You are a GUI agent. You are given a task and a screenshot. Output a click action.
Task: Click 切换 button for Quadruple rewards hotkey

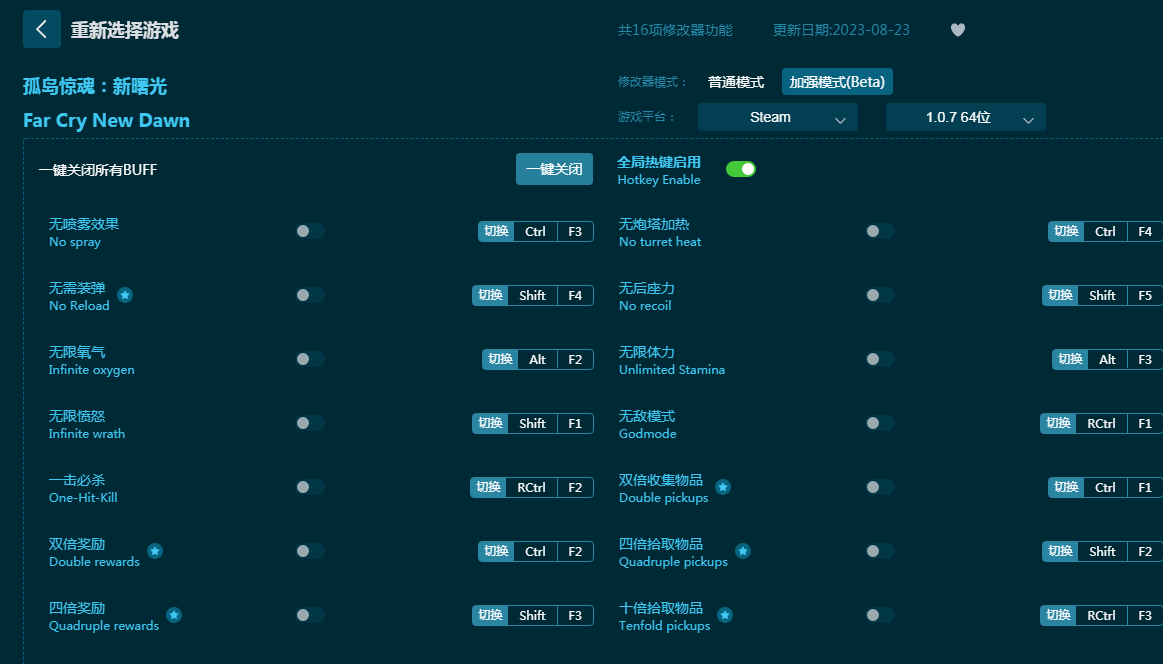point(490,615)
